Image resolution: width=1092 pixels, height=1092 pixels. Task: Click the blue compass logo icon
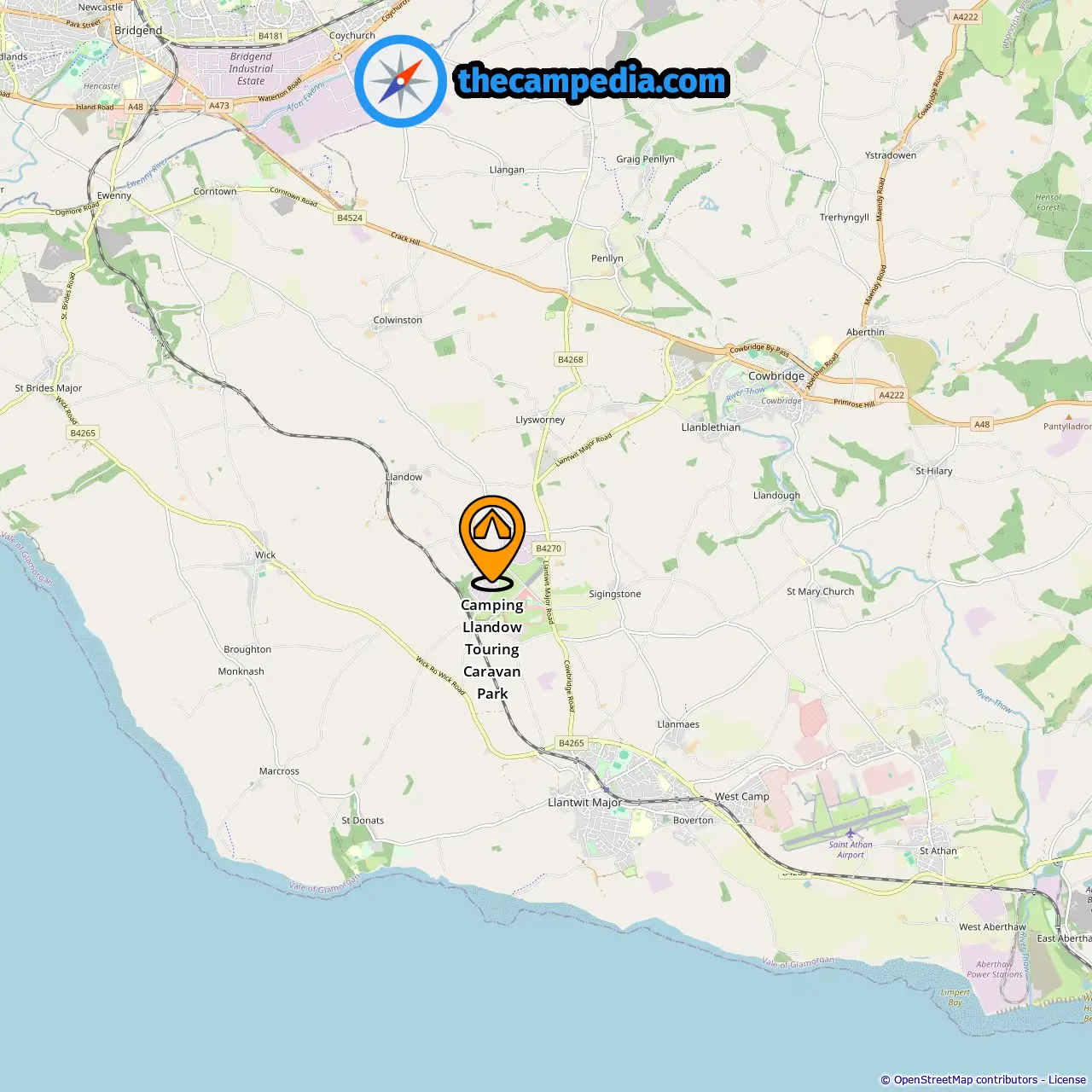point(401,81)
